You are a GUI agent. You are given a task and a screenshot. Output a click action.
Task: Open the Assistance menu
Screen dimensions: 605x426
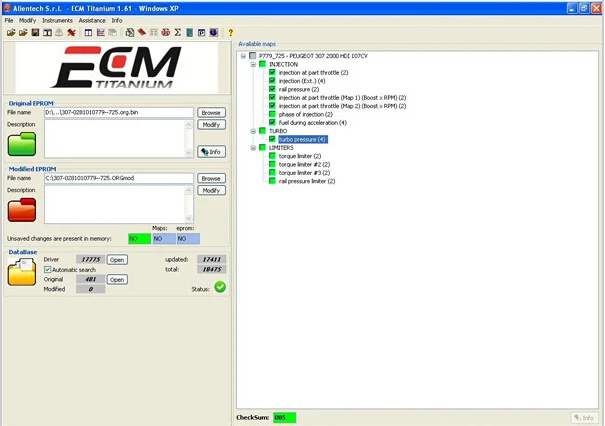tap(92, 20)
